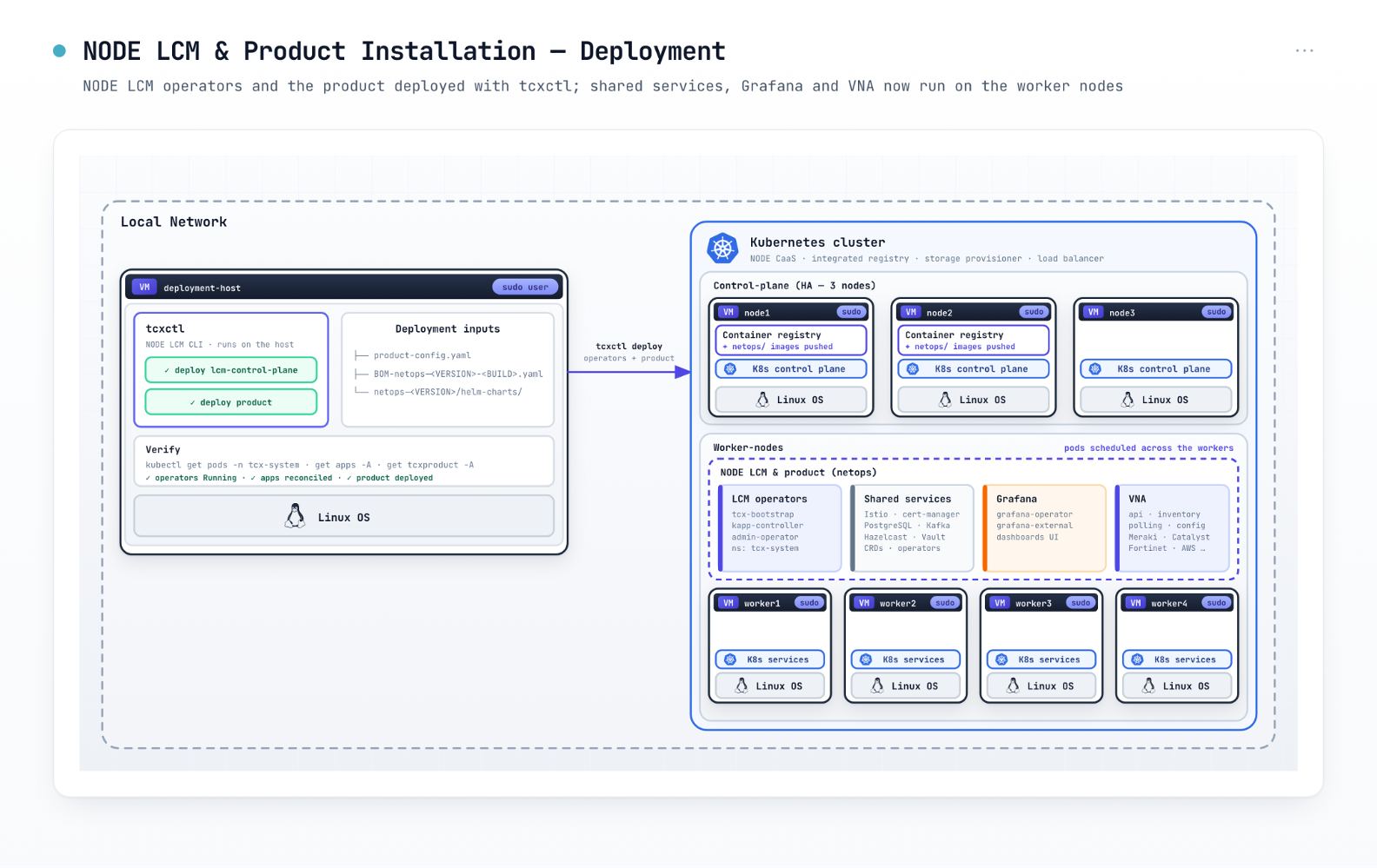Click the 'sudo user' badge on deployment-host
Viewport: 1377px width, 868px height.
point(525,287)
